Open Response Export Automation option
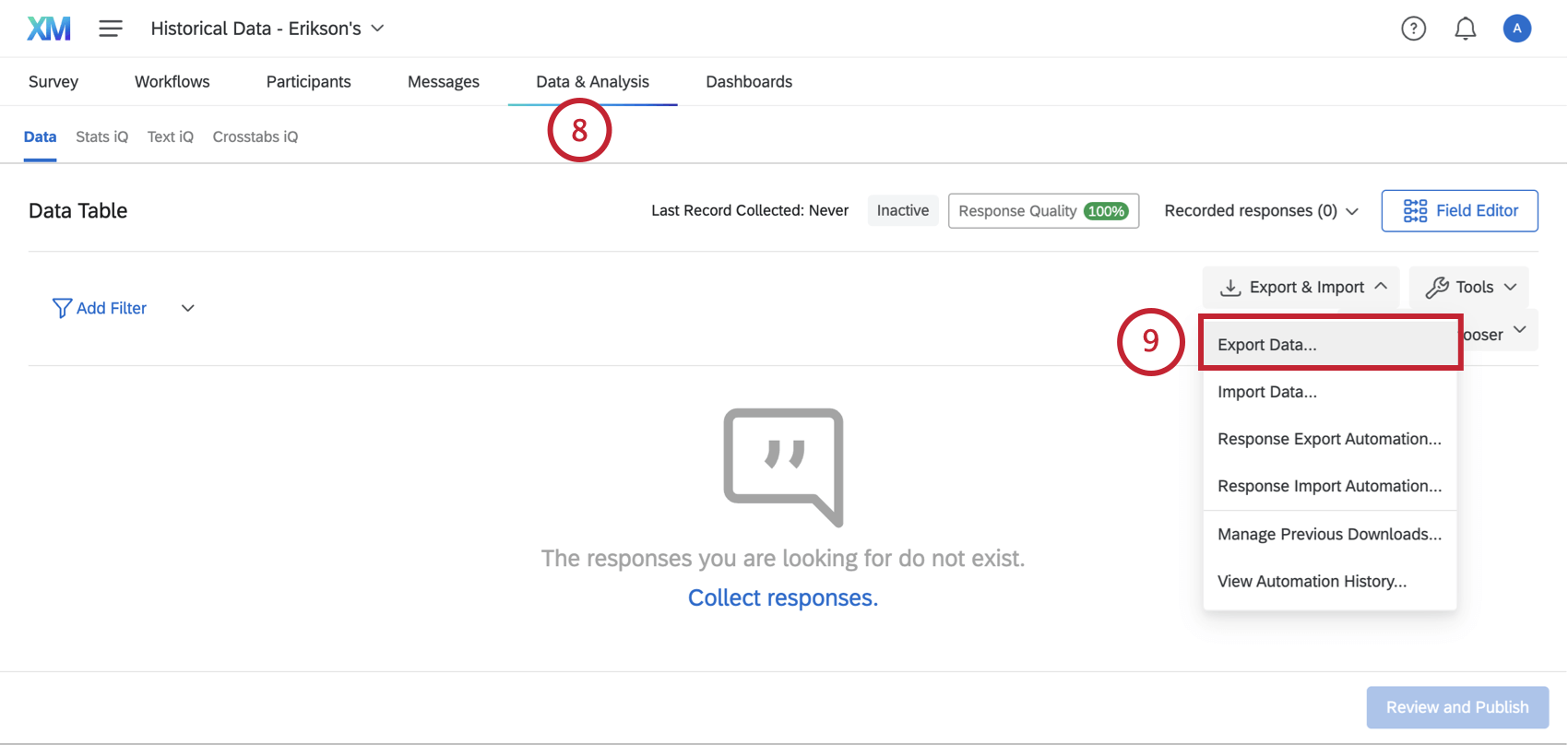 (1330, 439)
